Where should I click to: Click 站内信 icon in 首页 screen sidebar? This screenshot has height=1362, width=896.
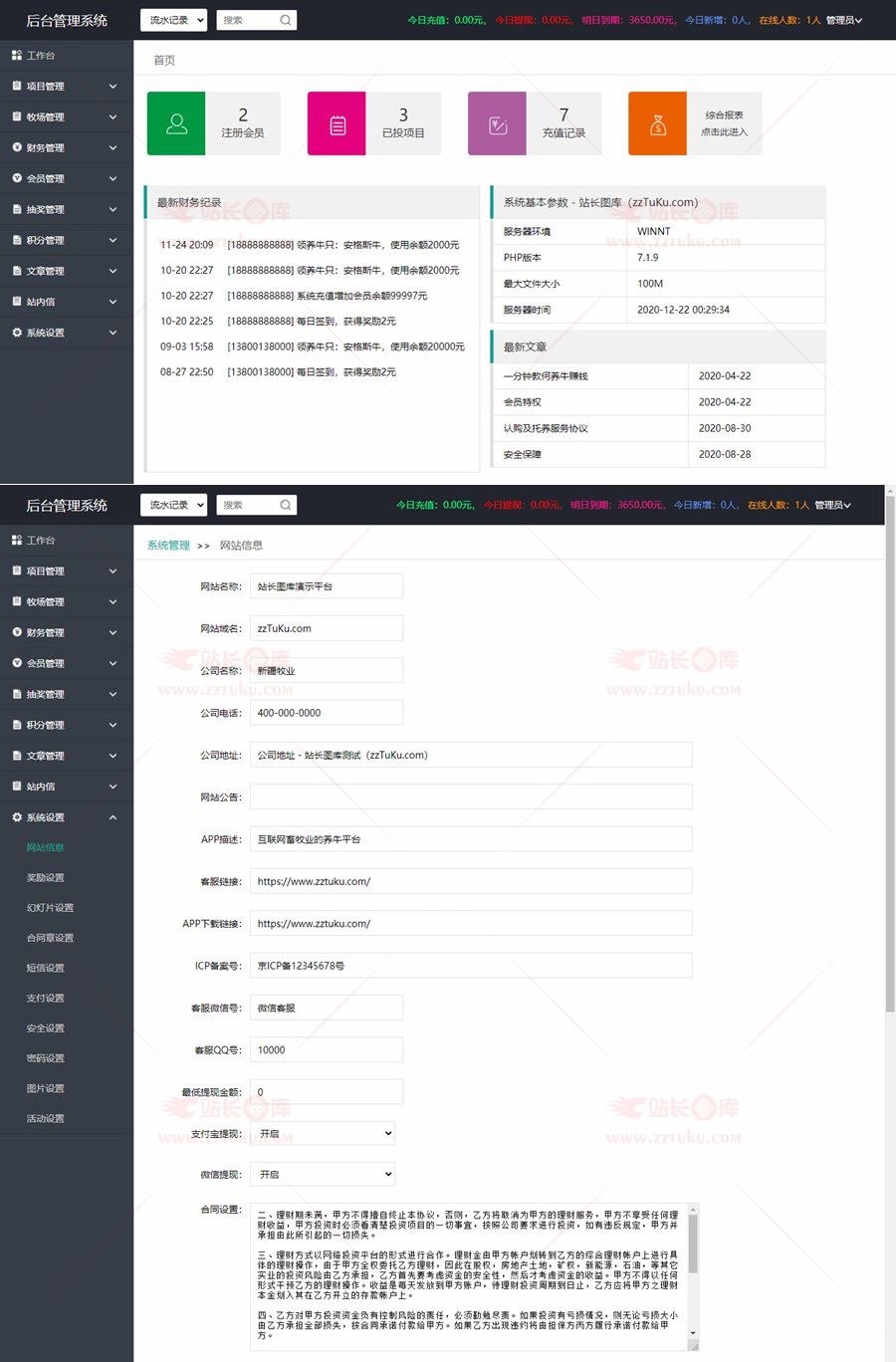coord(16,302)
